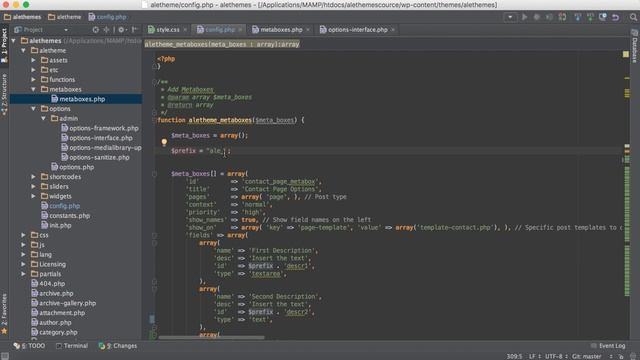Screen dimensions: 640x360
Task: Select archive-gallery.php in tree
Action: [67, 303]
